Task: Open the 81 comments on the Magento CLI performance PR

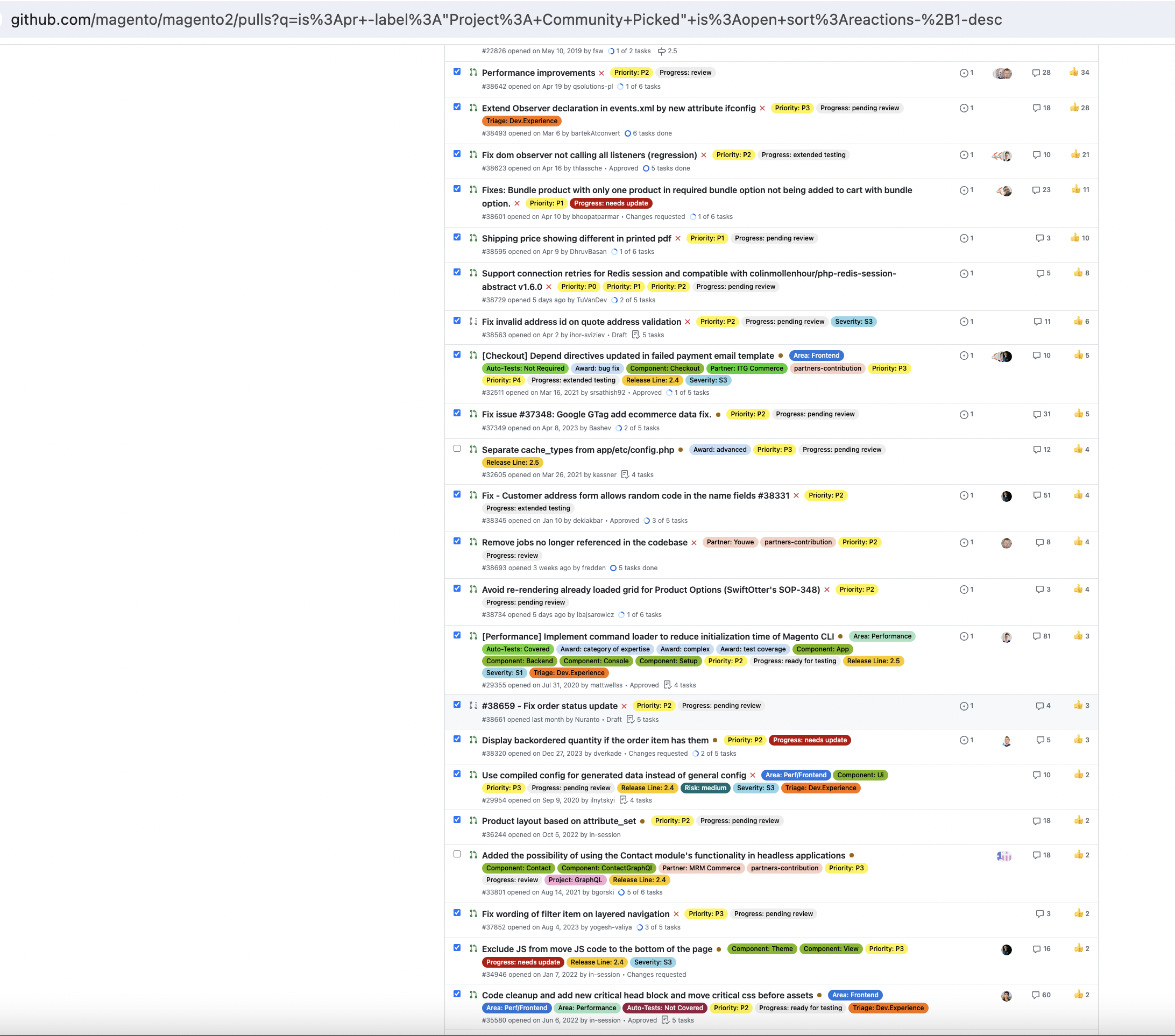Action: click(x=1042, y=636)
